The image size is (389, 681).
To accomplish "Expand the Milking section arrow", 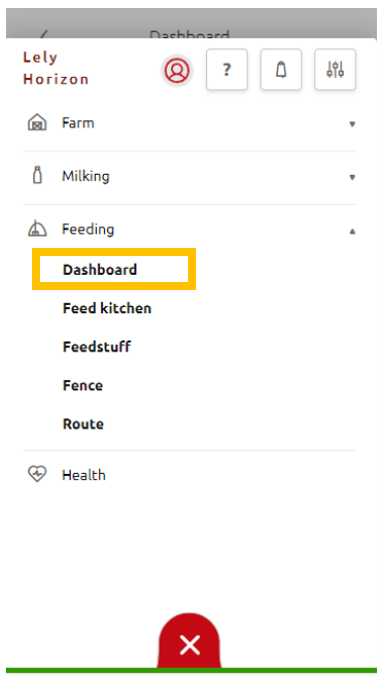I will point(353,177).
